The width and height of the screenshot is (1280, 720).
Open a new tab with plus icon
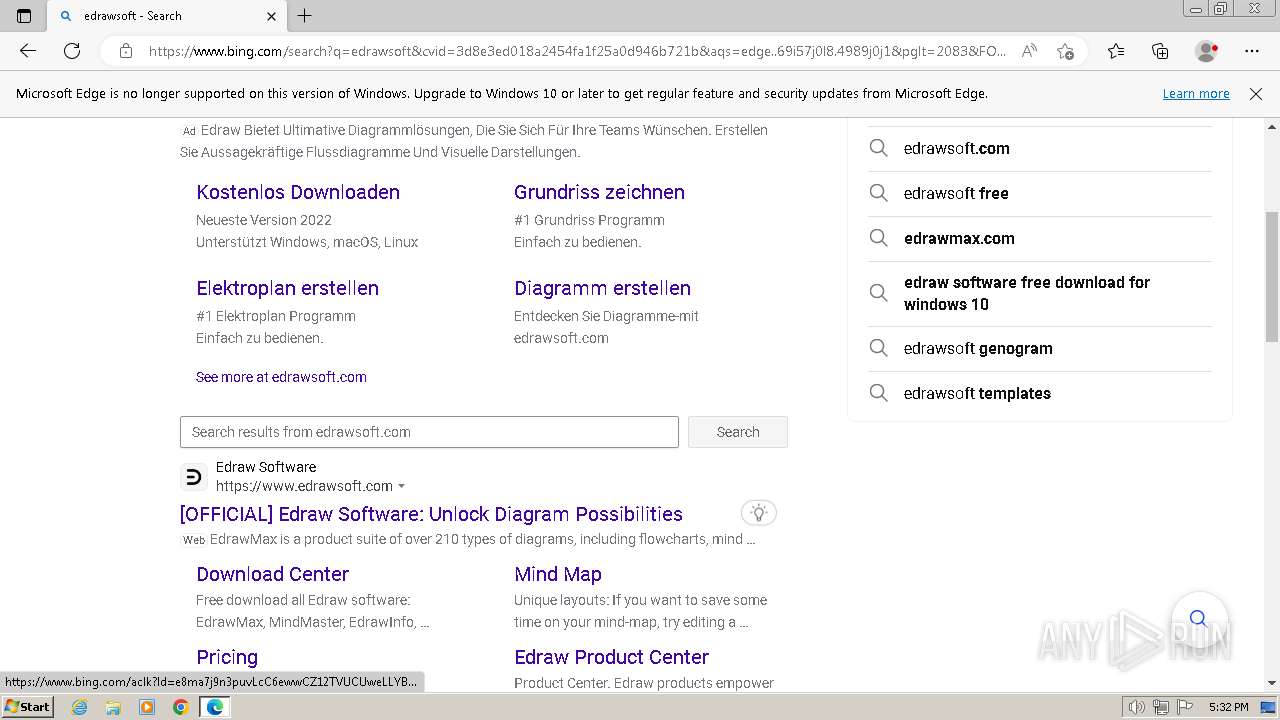[x=305, y=16]
